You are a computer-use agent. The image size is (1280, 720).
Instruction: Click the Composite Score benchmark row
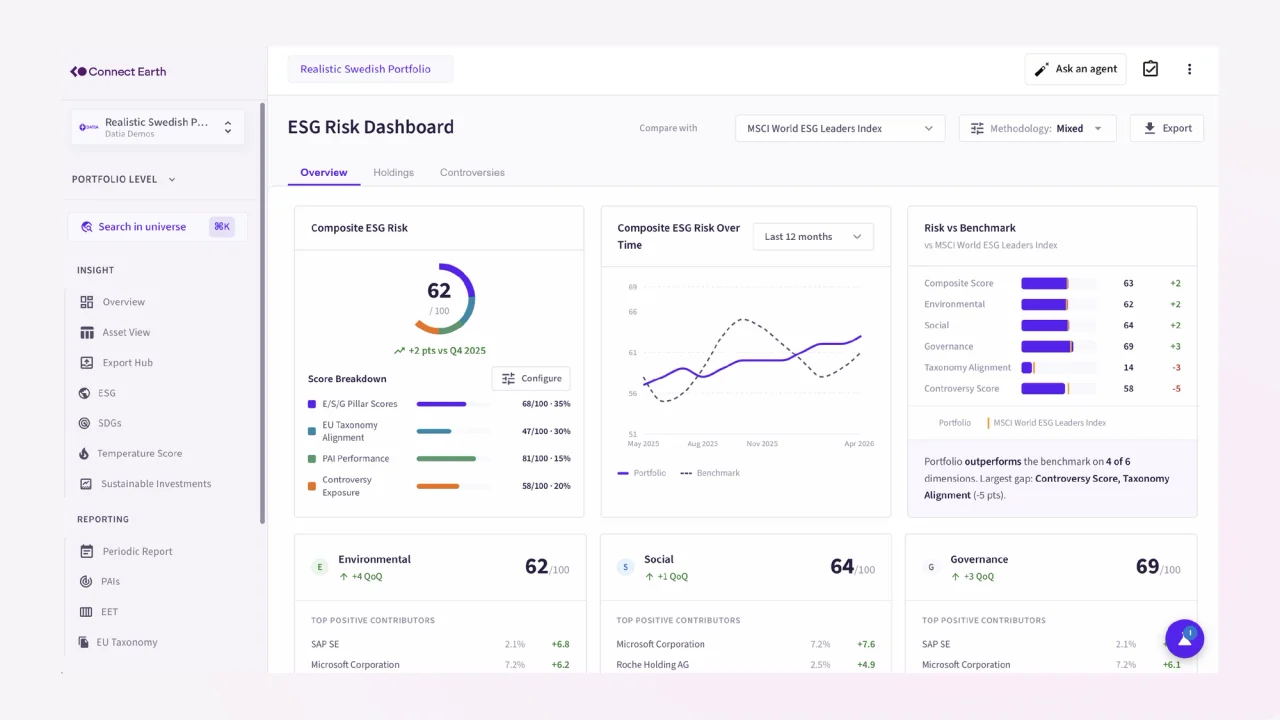1052,283
